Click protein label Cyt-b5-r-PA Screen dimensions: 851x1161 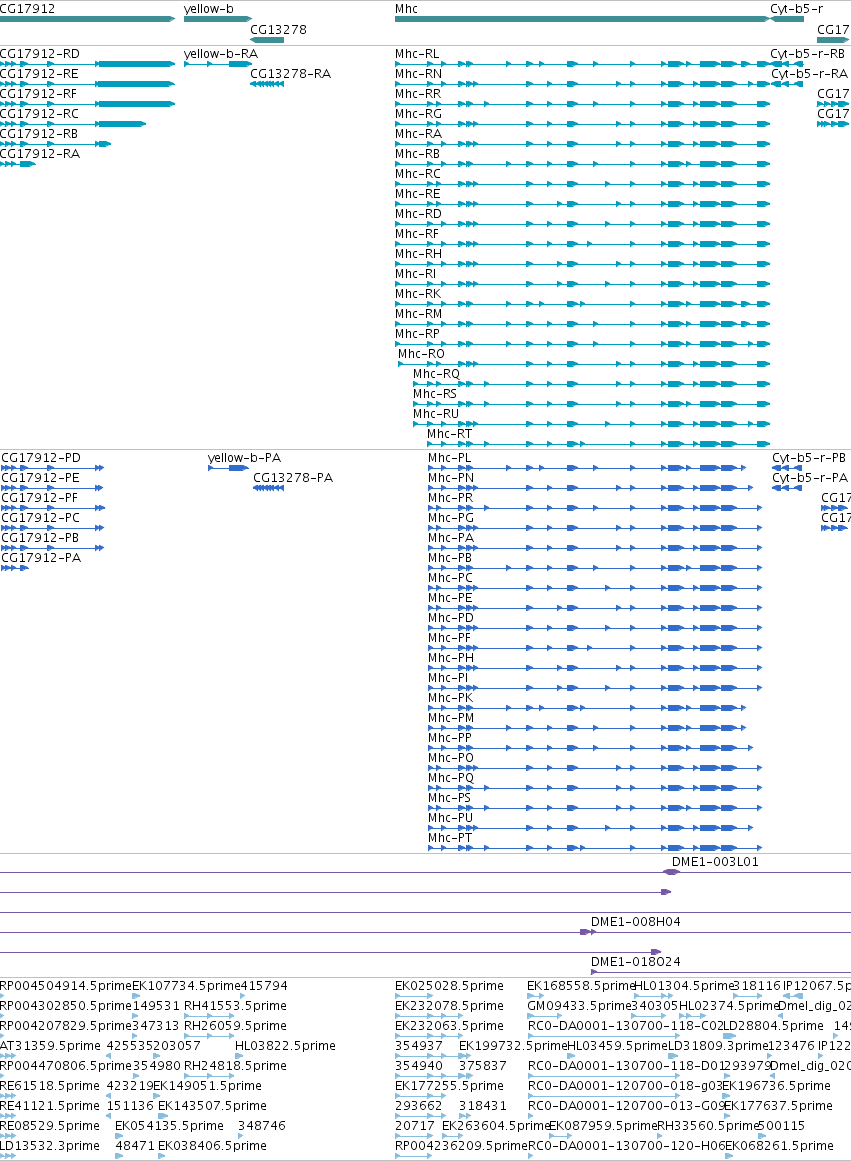coord(810,478)
